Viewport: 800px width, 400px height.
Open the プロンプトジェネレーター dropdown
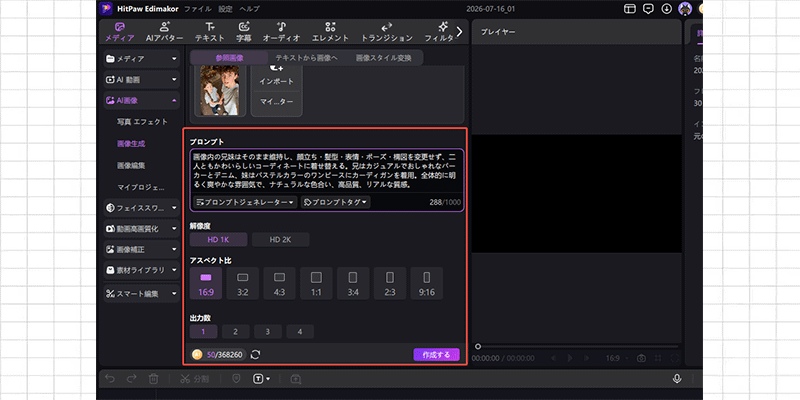click(x=245, y=203)
